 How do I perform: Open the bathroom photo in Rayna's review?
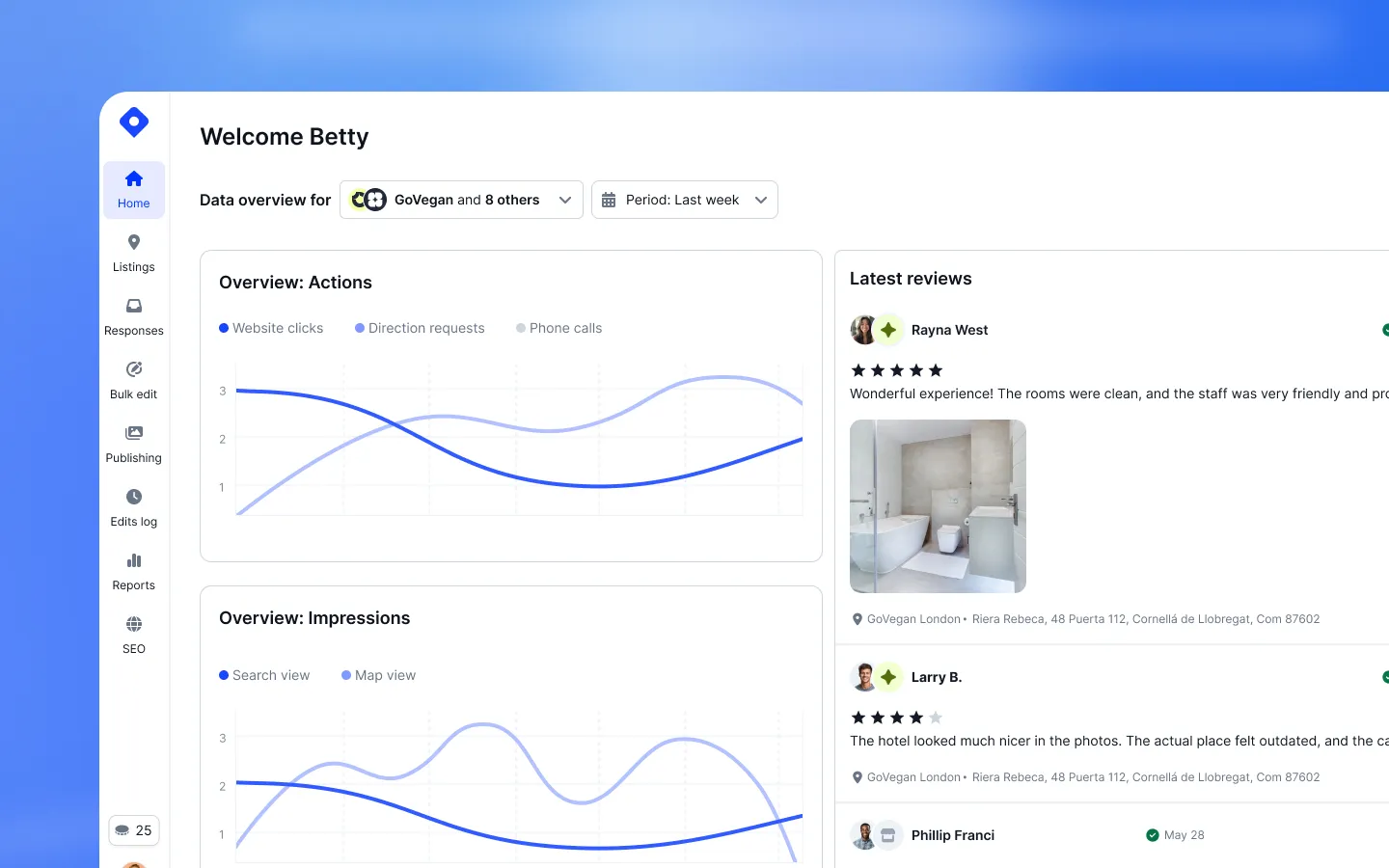pos(937,505)
